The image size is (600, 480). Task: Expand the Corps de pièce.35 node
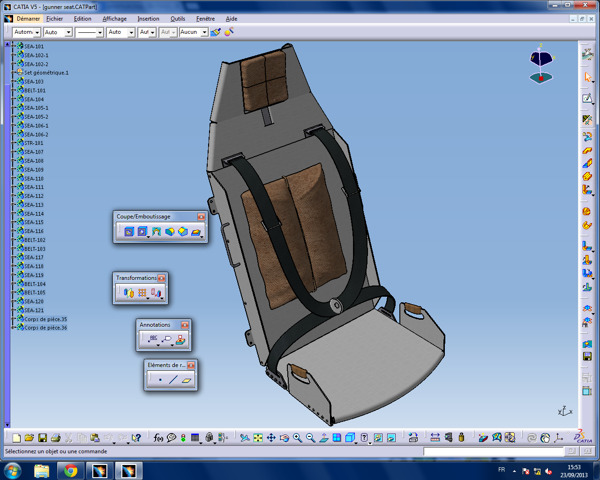click(x=13, y=319)
